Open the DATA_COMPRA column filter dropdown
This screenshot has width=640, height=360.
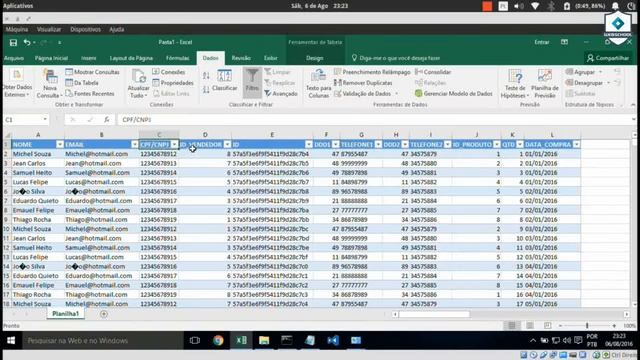tap(576, 144)
